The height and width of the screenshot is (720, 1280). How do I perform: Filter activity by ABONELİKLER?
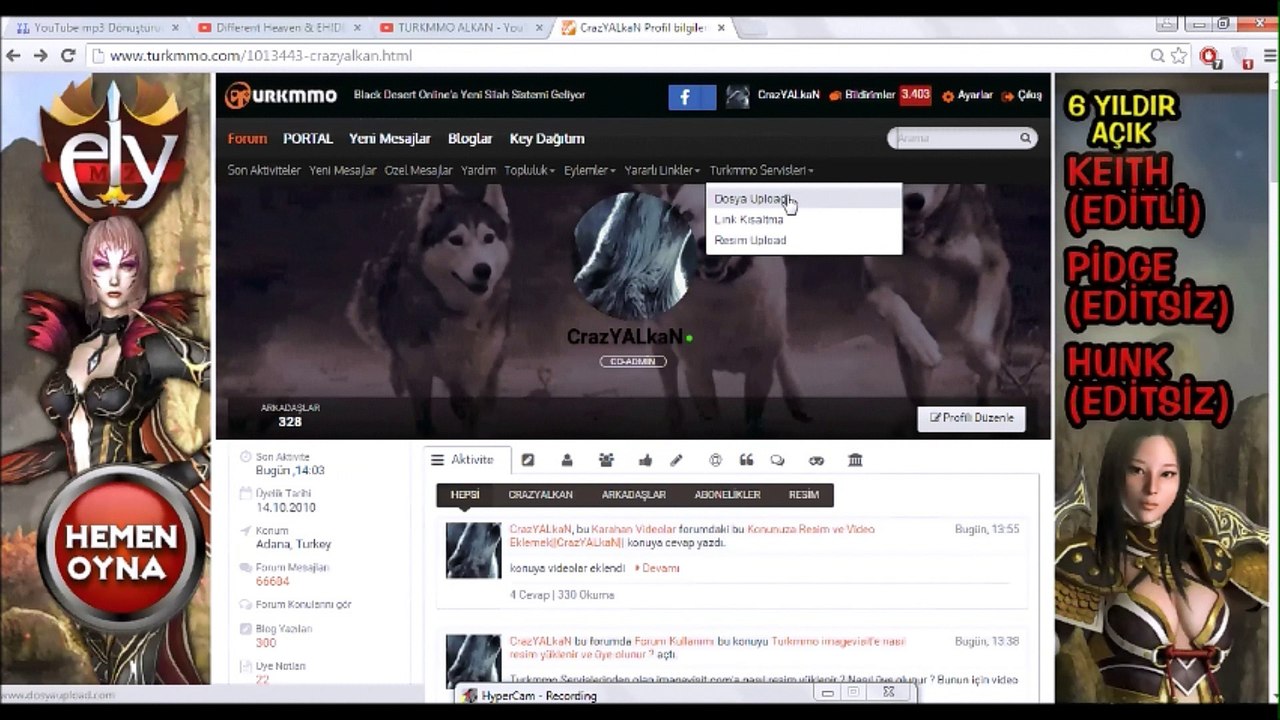pyautogui.click(x=728, y=495)
